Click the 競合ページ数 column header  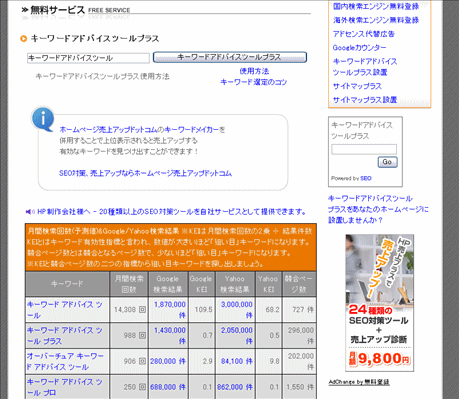(x=299, y=284)
